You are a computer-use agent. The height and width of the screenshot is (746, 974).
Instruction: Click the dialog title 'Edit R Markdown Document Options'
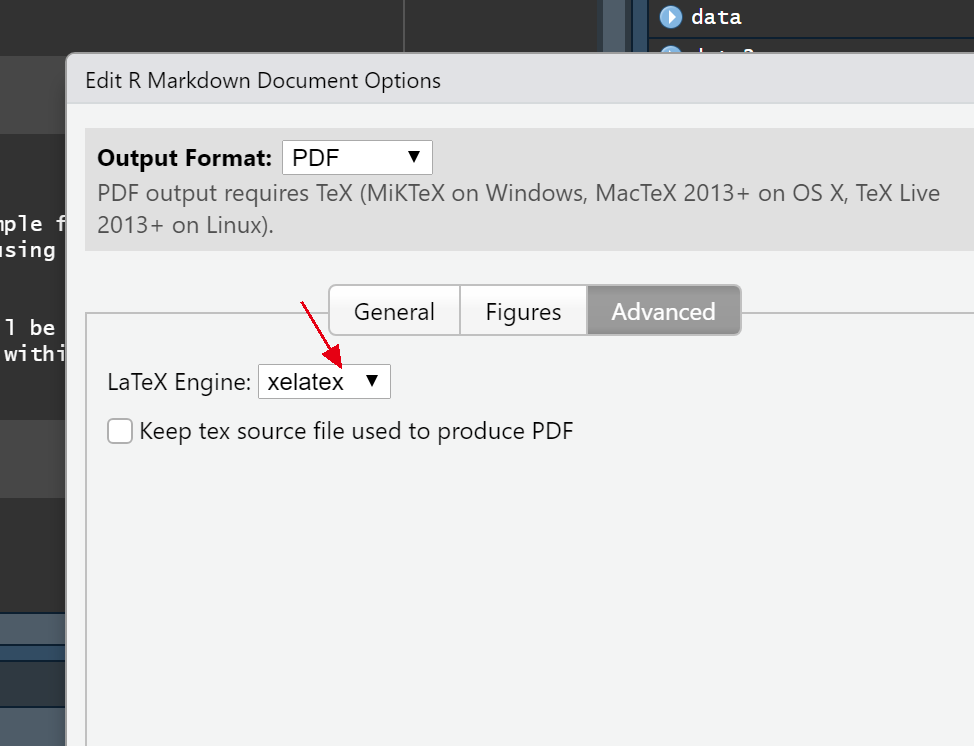(263, 80)
